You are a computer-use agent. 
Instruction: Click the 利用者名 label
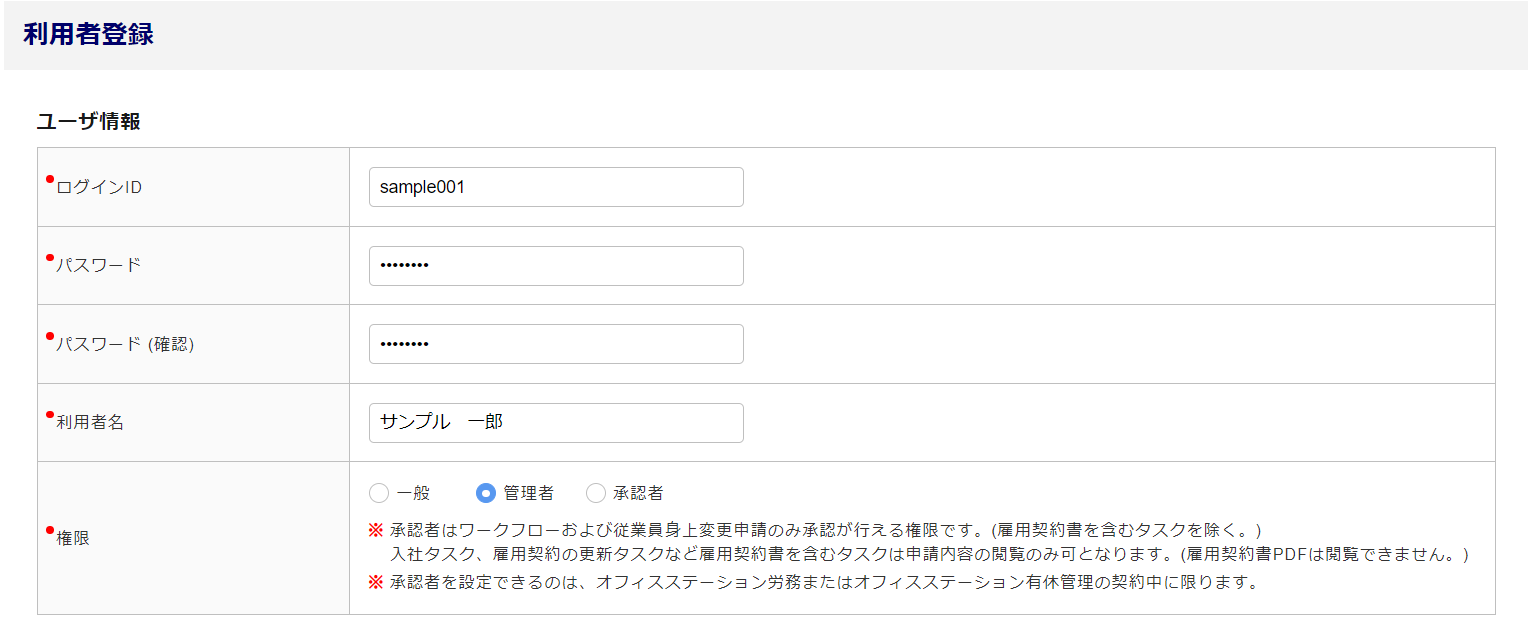point(90,423)
